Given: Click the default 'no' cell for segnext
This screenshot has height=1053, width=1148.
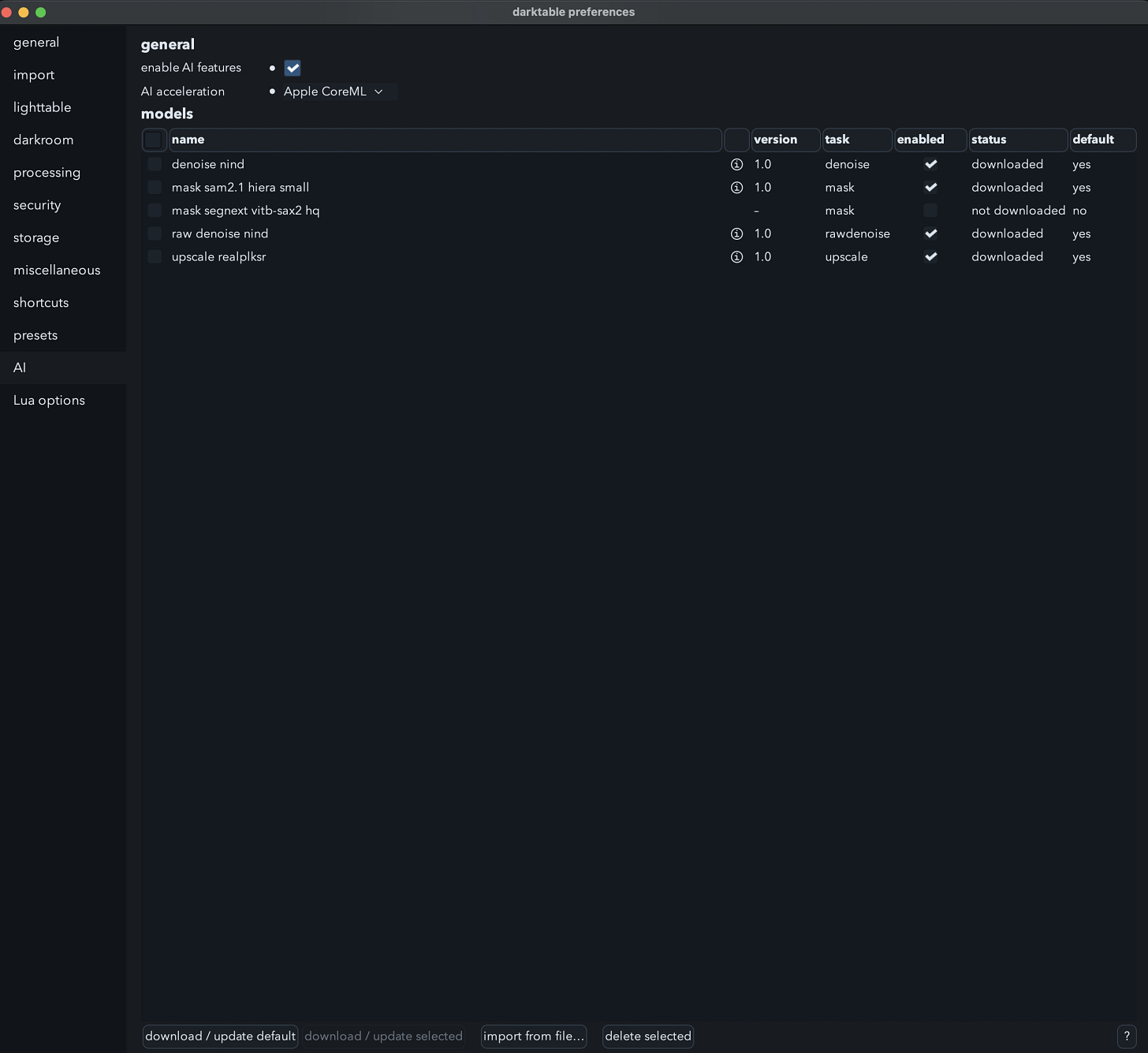Looking at the screenshot, I should (x=1079, y=211).
